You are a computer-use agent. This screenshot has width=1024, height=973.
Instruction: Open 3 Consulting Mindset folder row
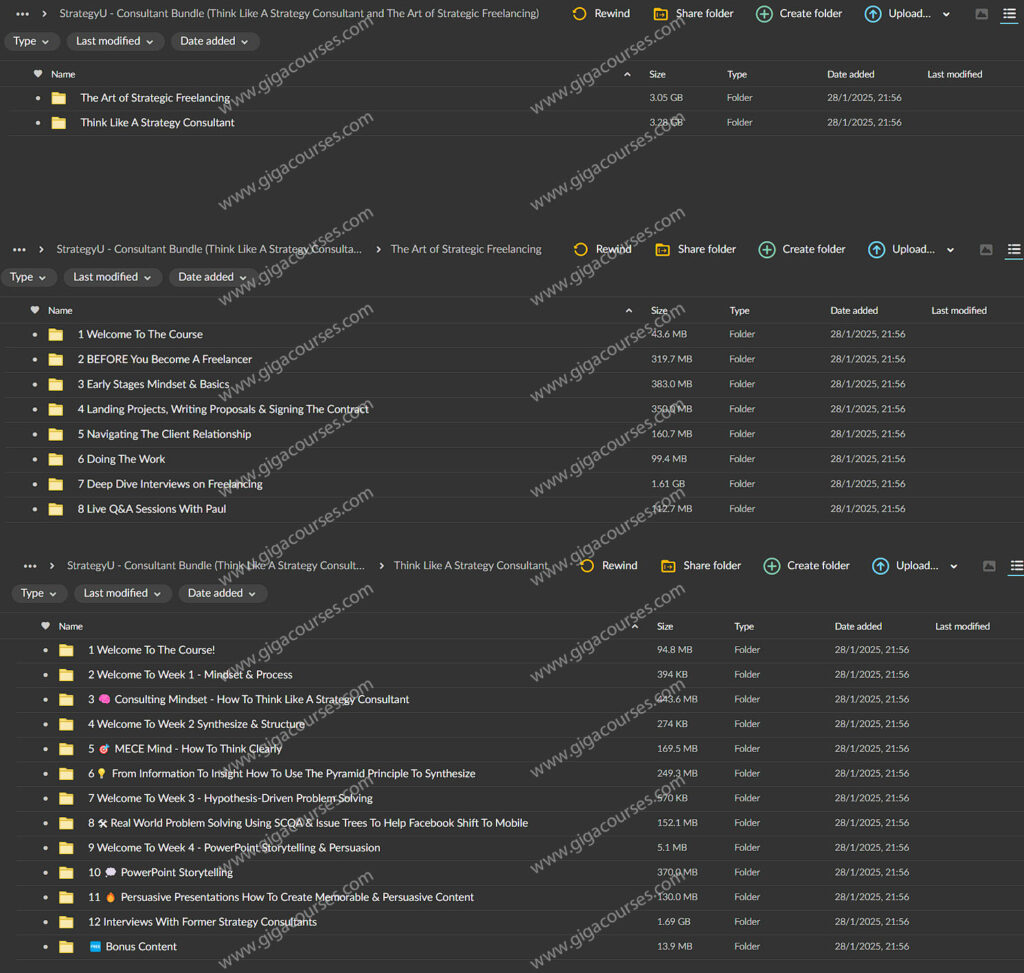(x=248, y=699)
